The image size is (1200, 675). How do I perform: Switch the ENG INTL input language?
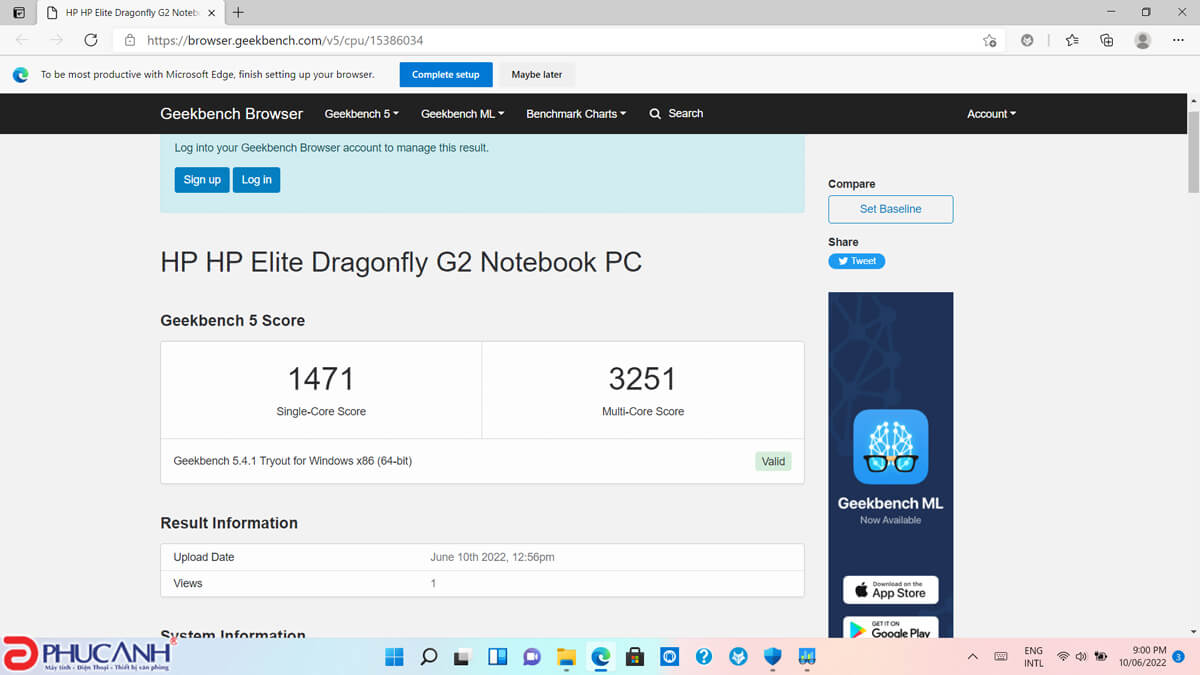click(x=1033, y=657)
